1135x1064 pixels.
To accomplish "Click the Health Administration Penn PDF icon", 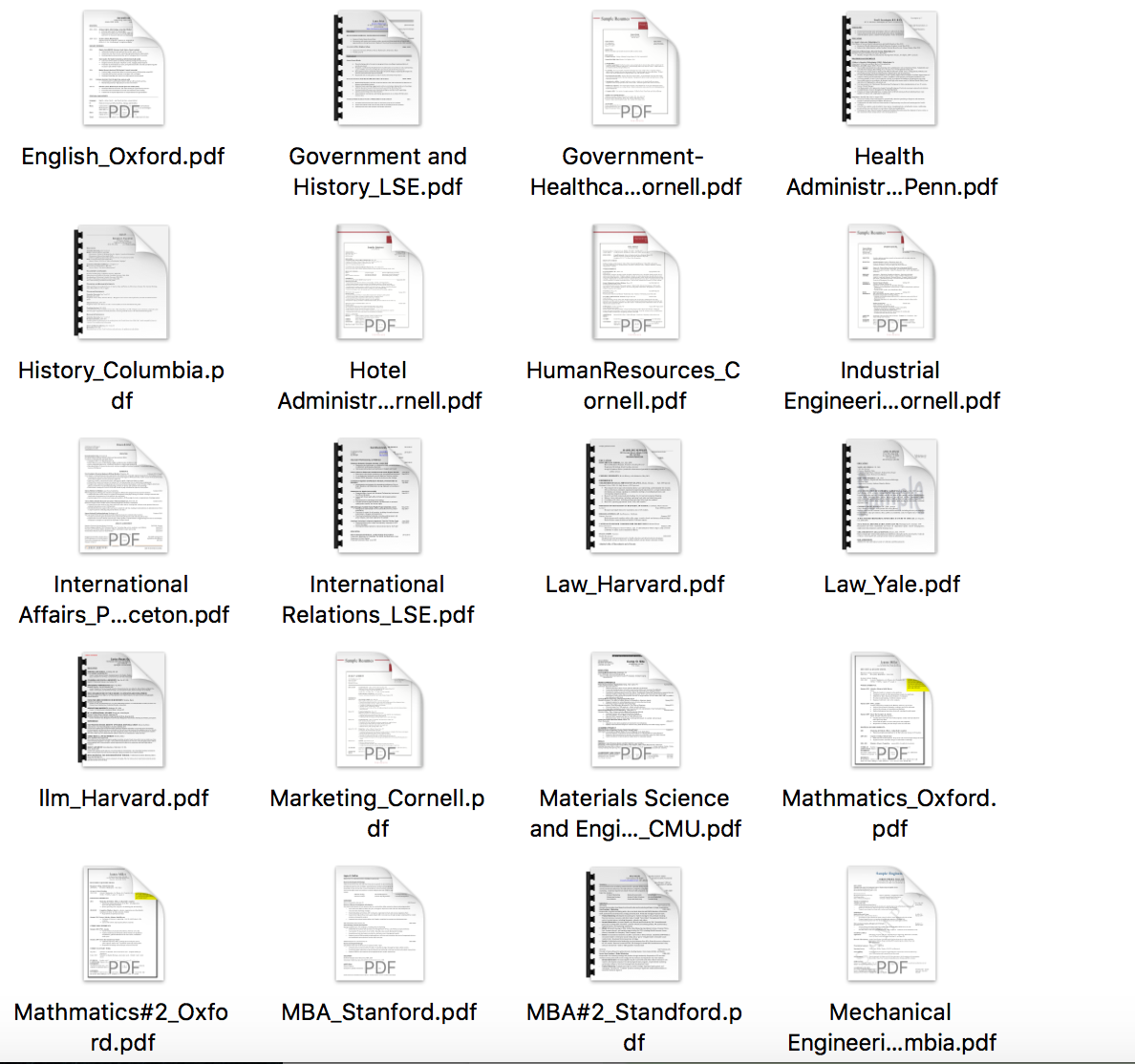I will point(890,68).
